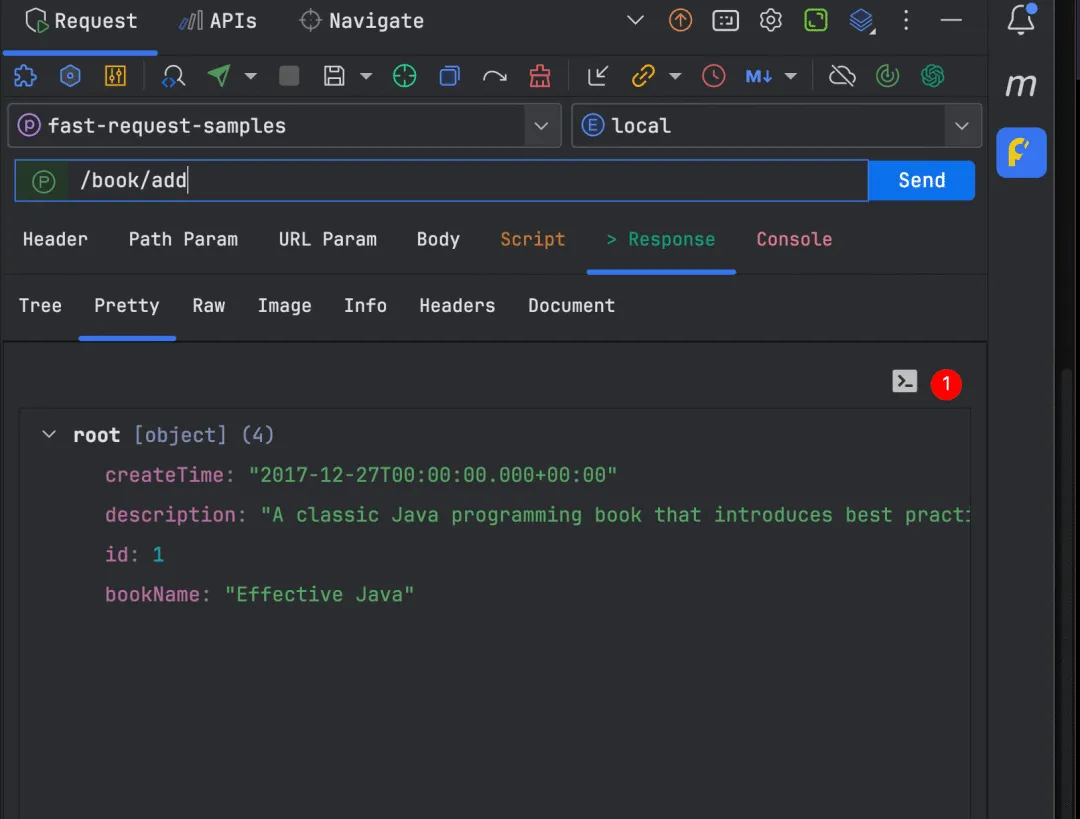Image resolution: width=1080 pixels, height=819 pixels.
Task: Click the floppy disk save icon
Action: (x=334, y=76)
